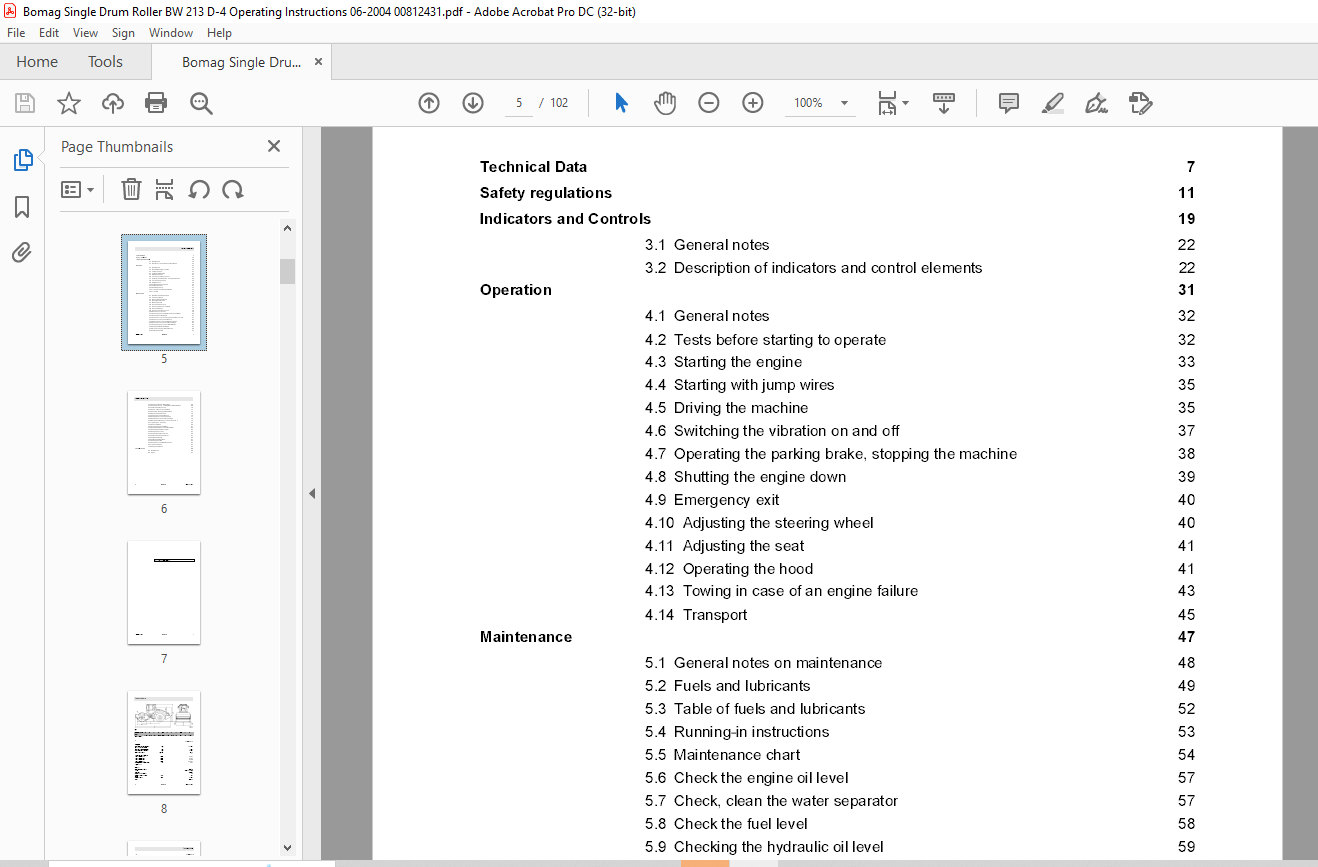This screenshot has height=867, width=1318.
Task: Close the Page Thumbnails panel
Action: [x=274, y=146]
